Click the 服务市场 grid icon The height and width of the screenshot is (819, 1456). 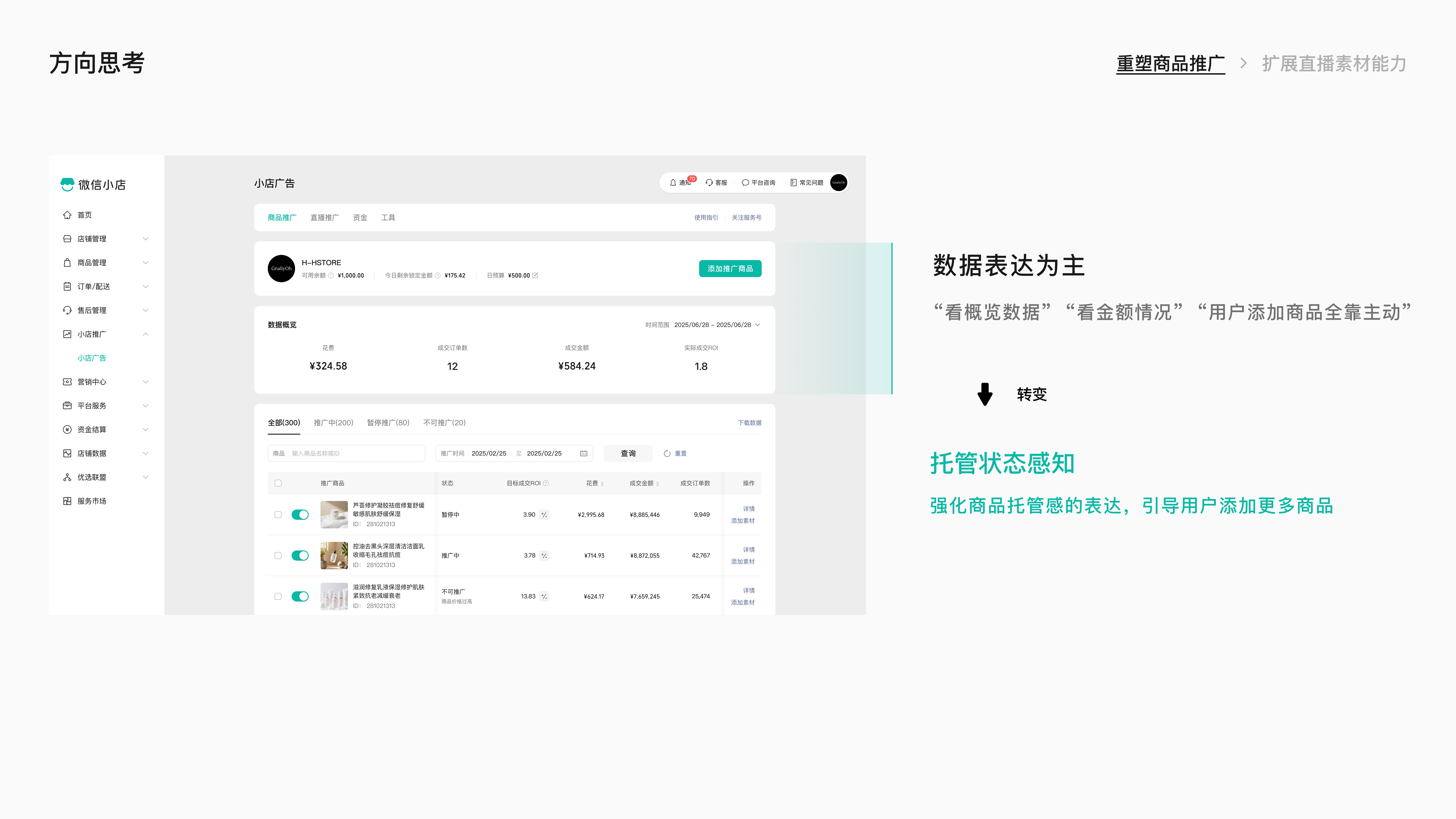pos(67,501)
